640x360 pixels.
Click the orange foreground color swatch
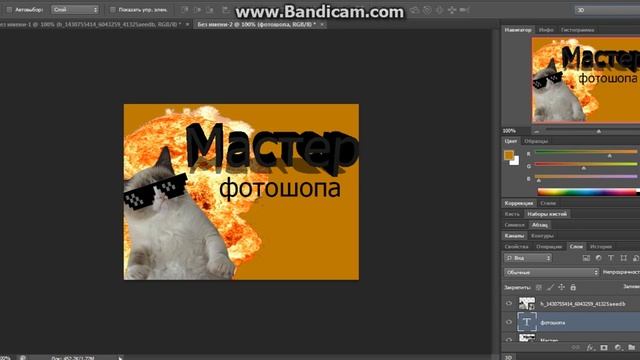click(509, 155)
